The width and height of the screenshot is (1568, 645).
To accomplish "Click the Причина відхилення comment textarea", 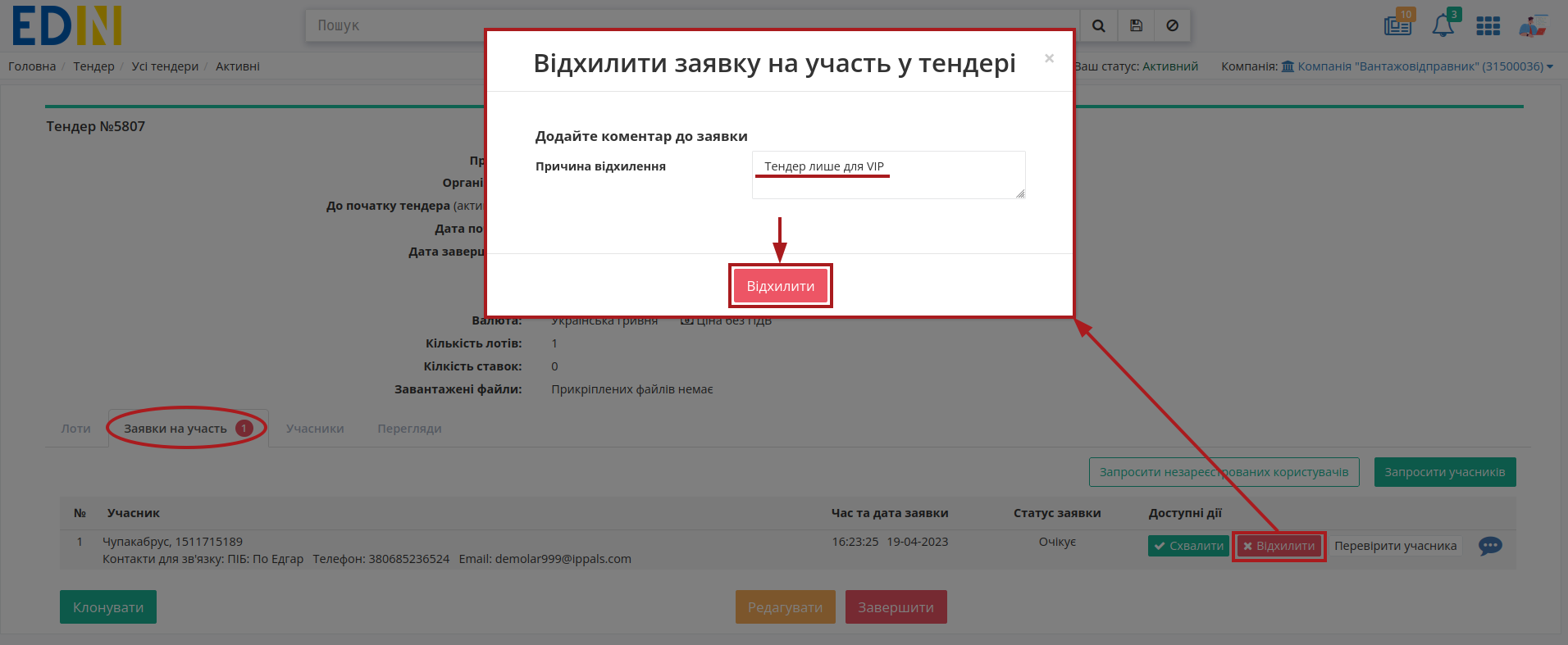I will click(x=889, y=175).
